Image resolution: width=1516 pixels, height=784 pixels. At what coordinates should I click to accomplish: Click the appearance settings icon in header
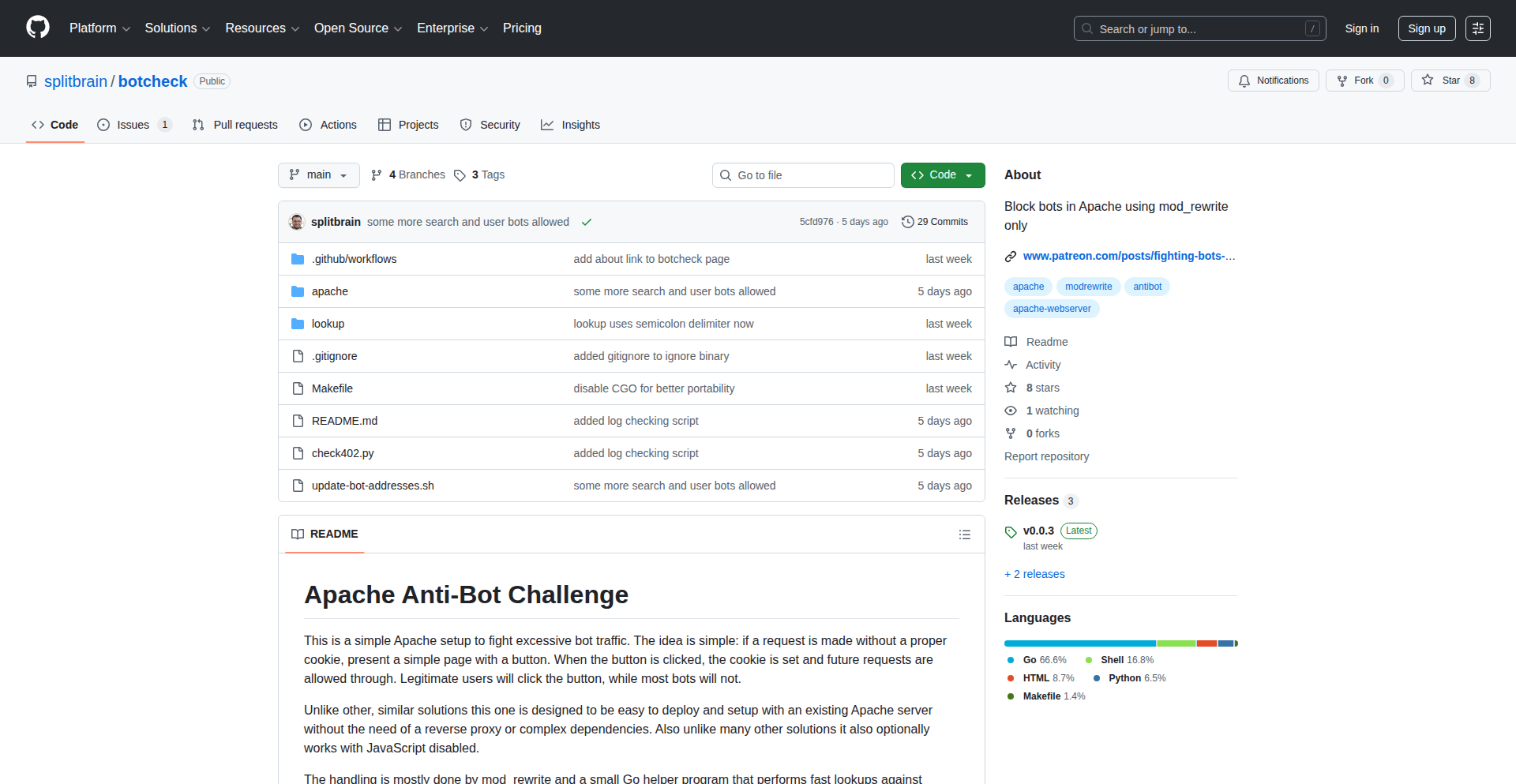[x=1478, y=28]
